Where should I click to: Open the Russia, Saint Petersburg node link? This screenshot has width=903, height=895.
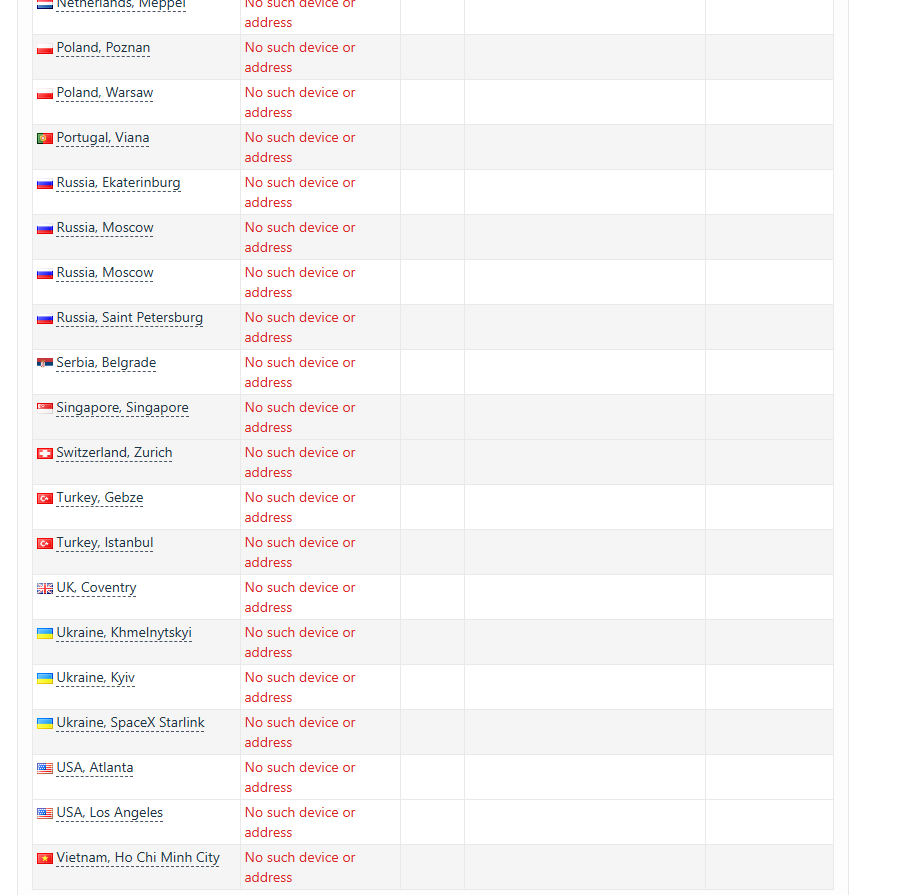point(130,318)
